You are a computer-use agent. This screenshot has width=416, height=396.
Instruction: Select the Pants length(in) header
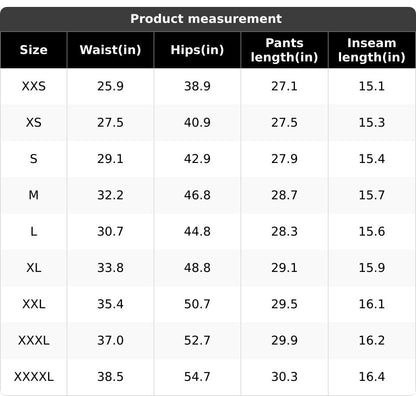click(x=284, y=50)
